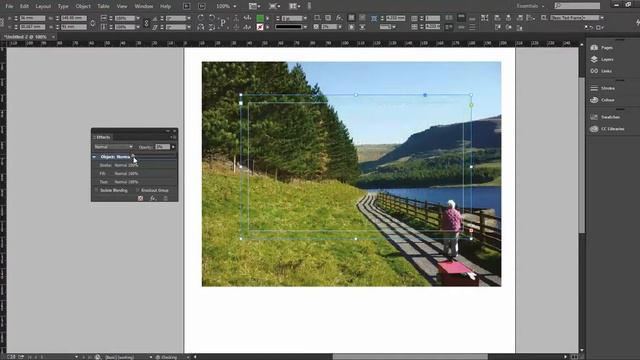Open the Swatches panel

point(605,117)
